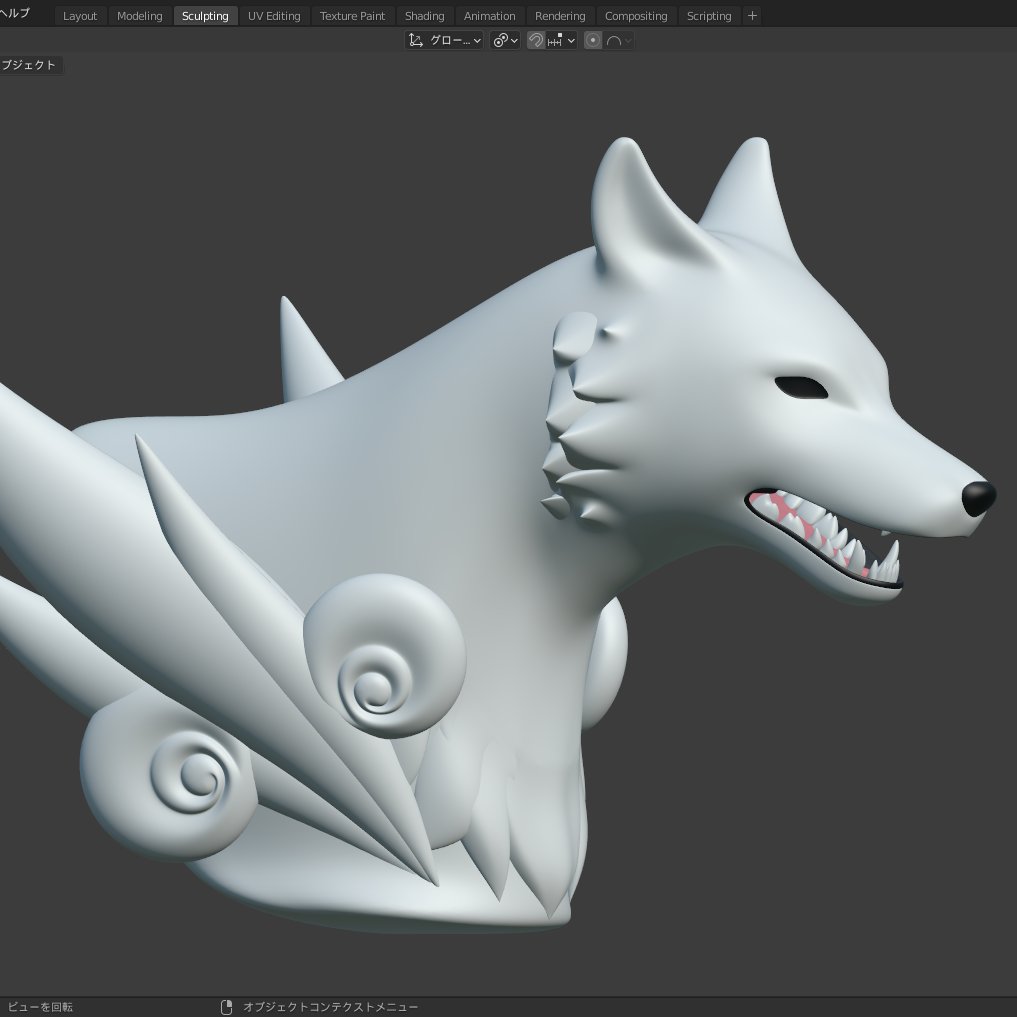Screen dimensions: 1017x1017
Task: Switch to the Animation workspace tab
Action: tap(489, 16)
